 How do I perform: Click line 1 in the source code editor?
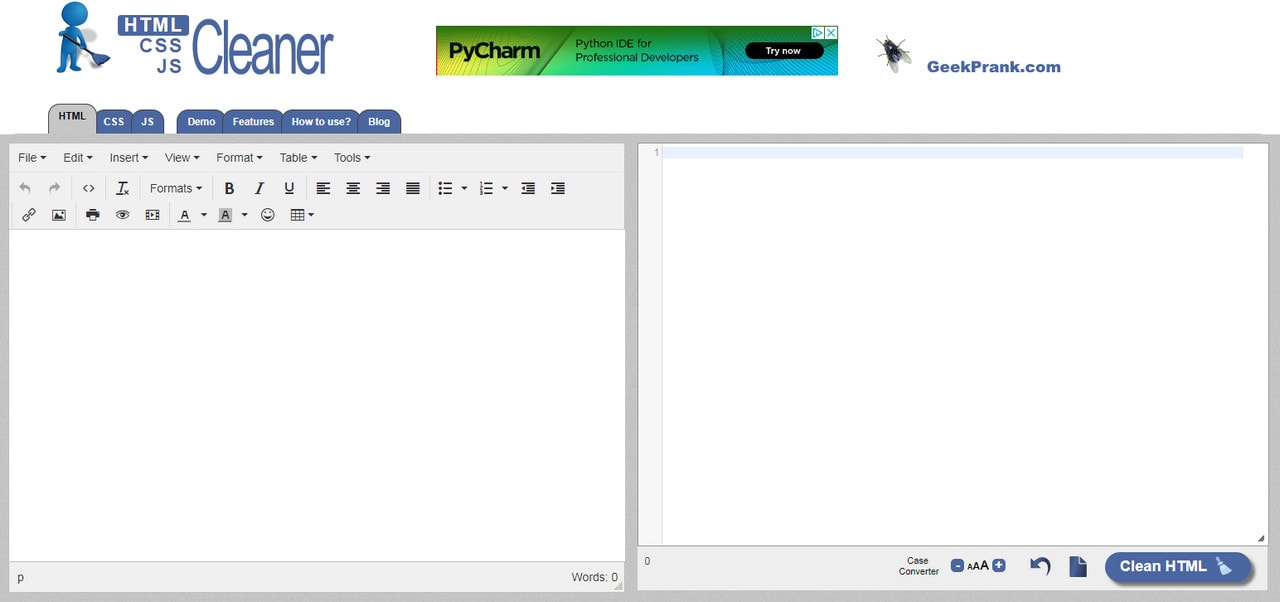[x=953, y=152]
